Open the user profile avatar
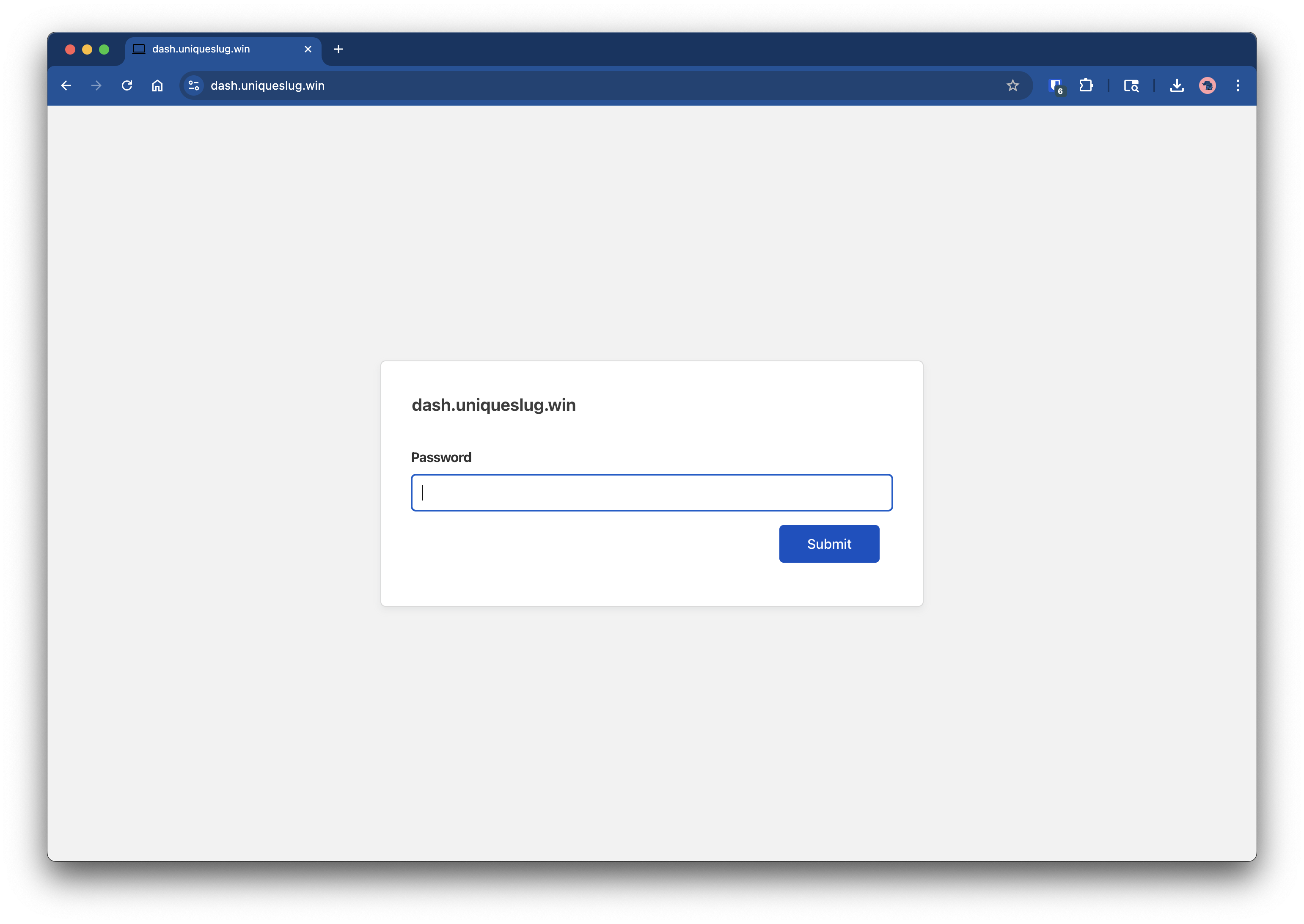 coord(1207,85)
